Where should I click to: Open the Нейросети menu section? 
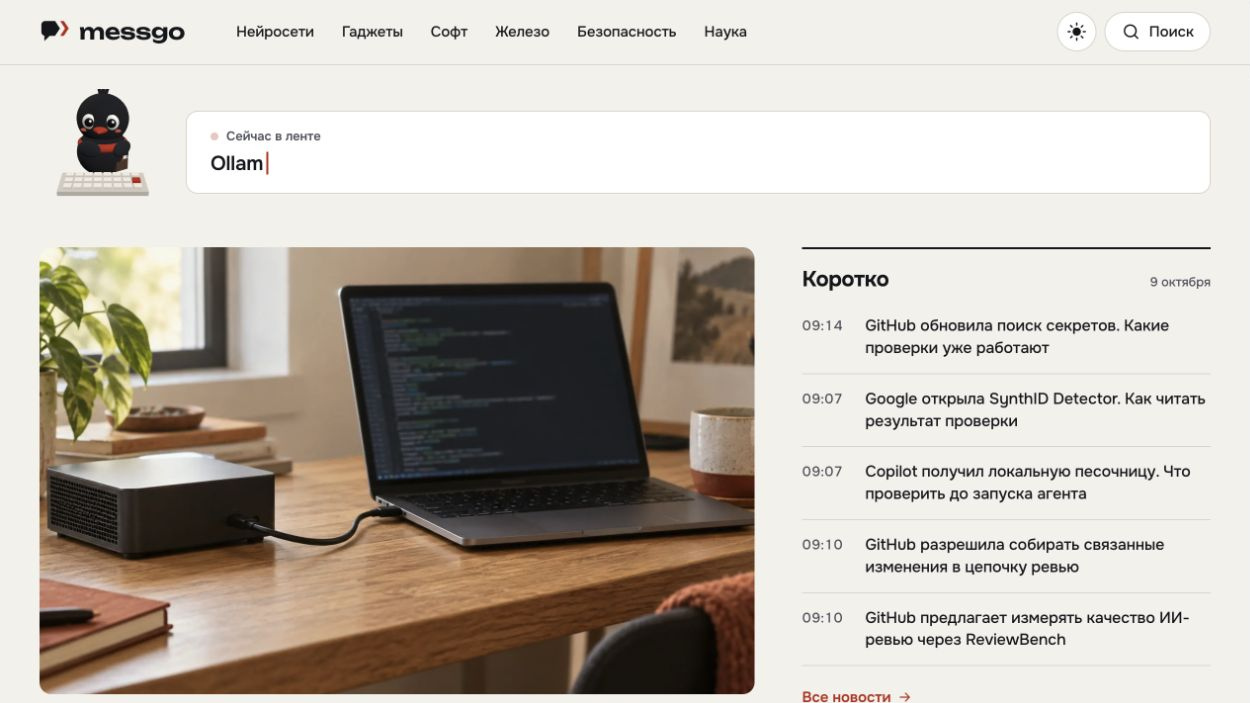pos(275,32)
